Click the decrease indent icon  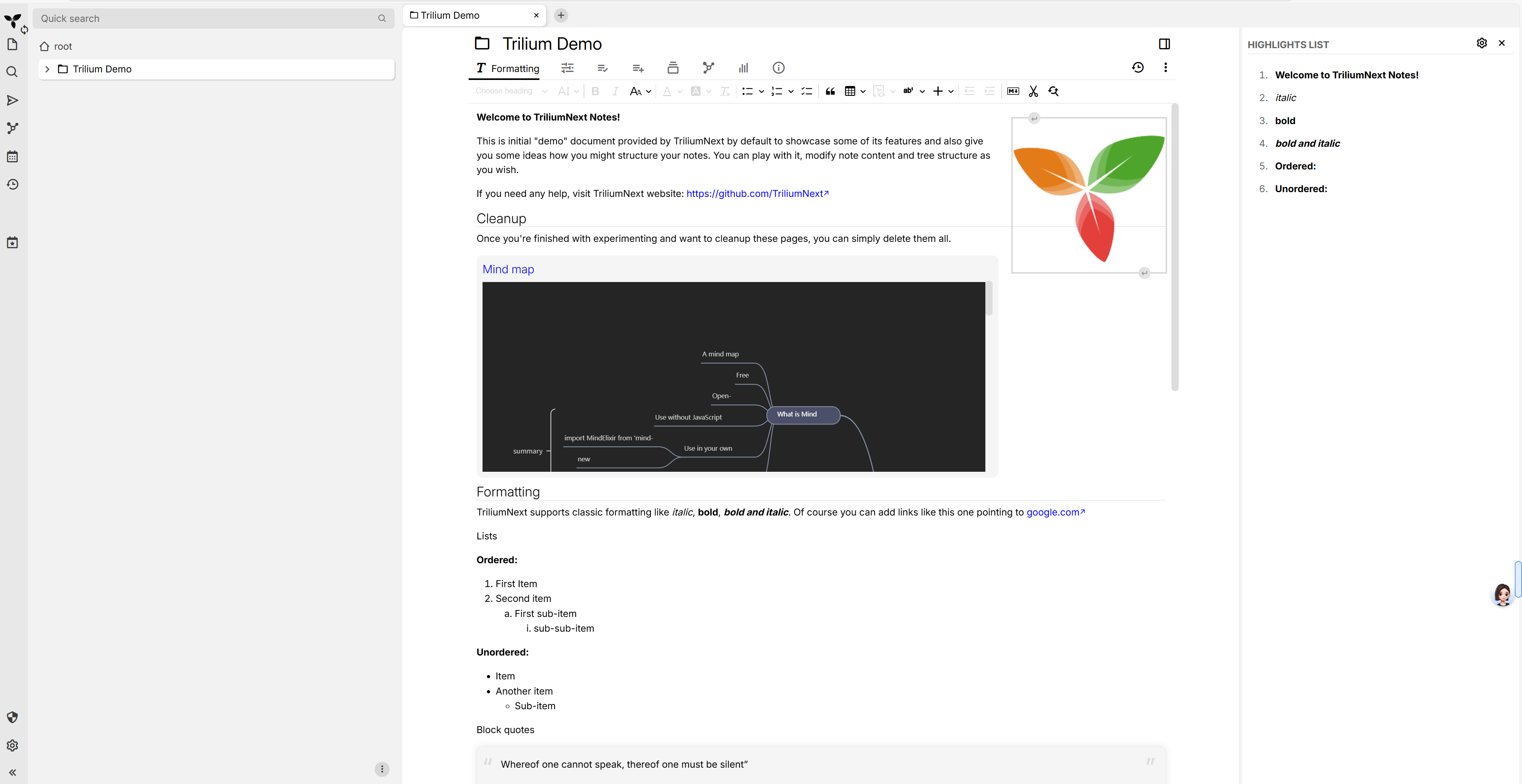pyautogui.click(x=969, y=91)
